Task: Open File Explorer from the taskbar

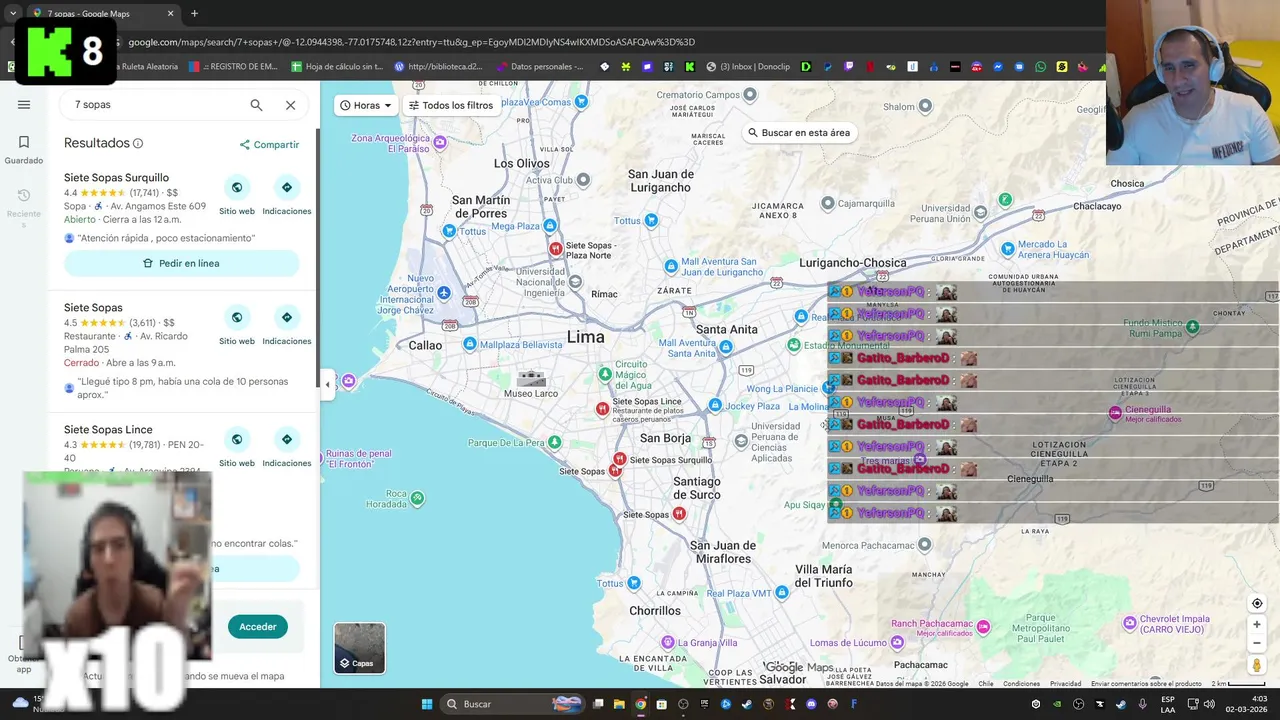Action: pos(619,704)
